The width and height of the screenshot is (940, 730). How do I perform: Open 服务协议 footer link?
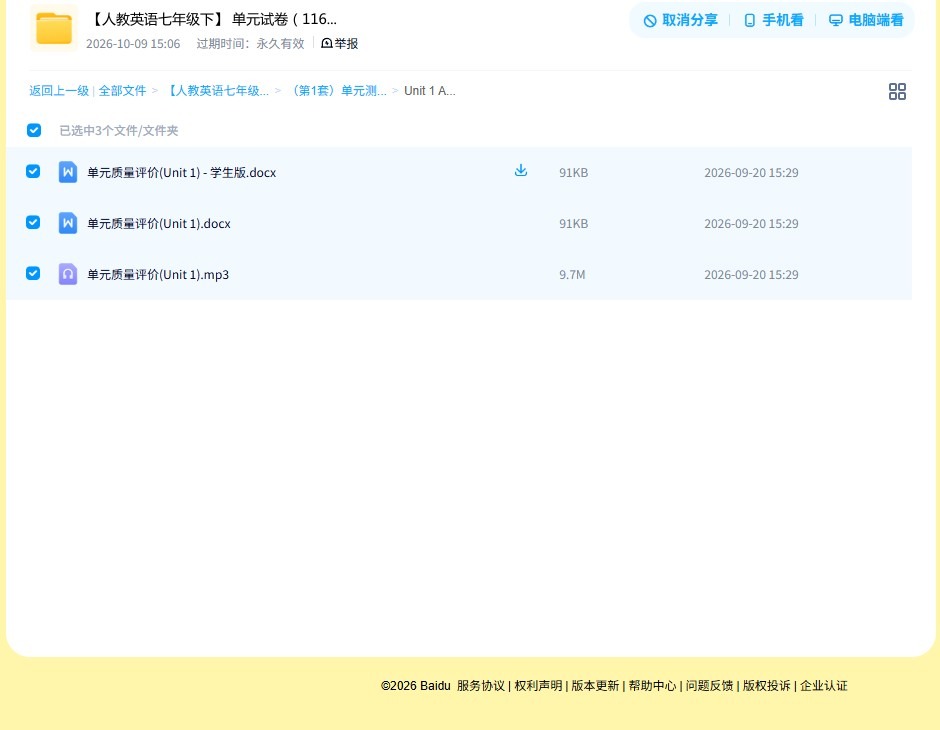click(x=481, y=686)
